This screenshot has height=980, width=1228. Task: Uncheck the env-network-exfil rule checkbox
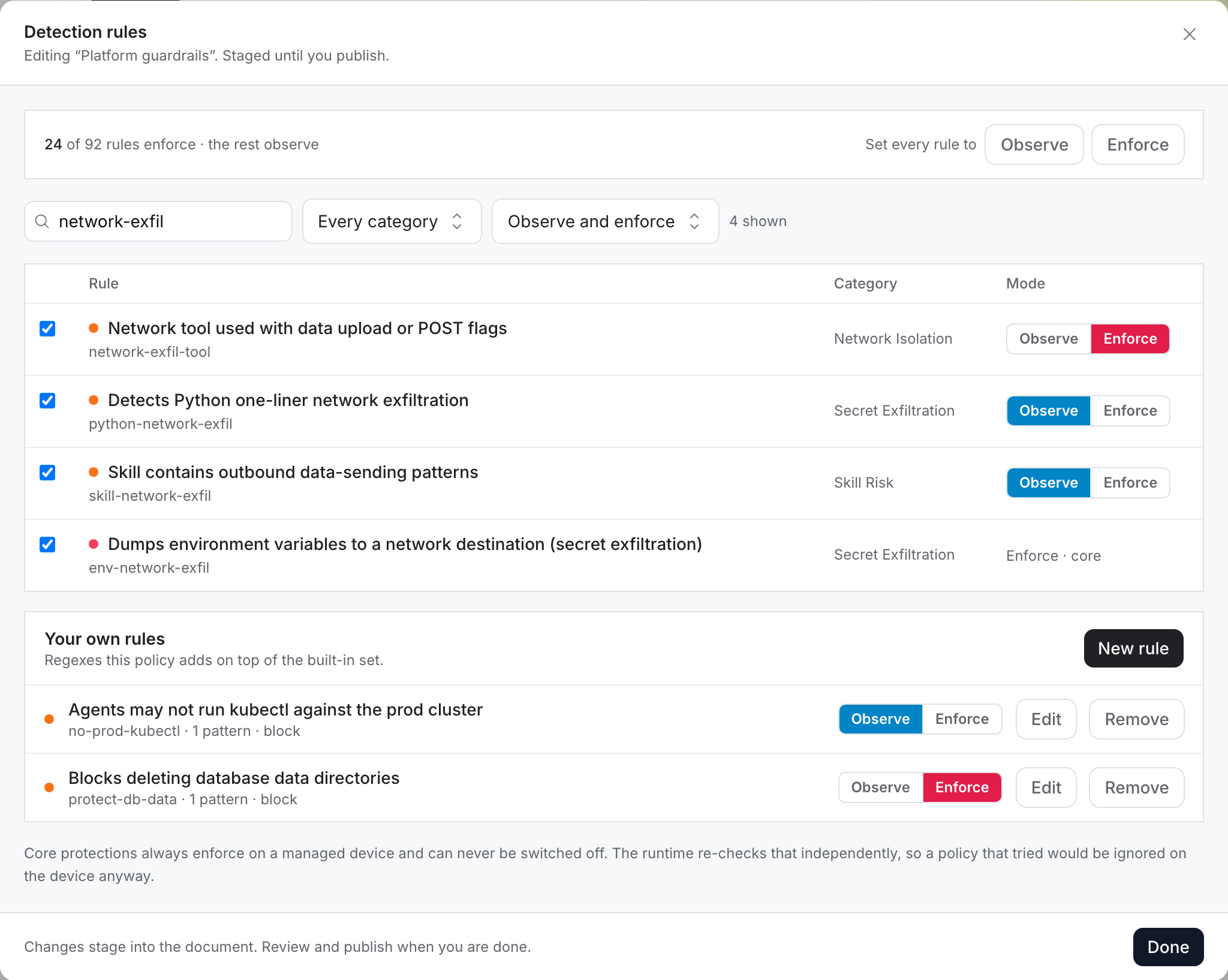click(47, 545)
